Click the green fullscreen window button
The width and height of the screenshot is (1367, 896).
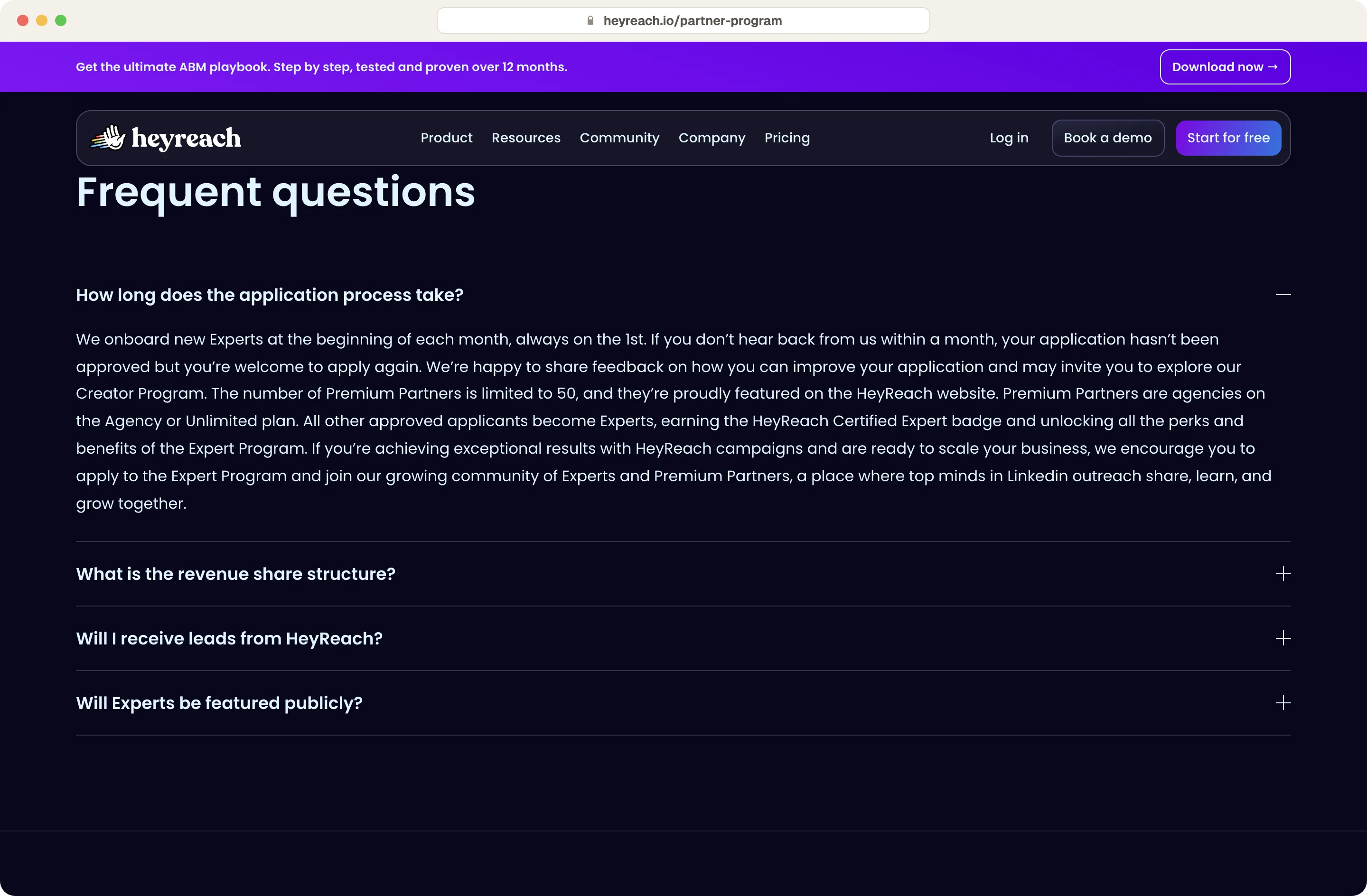tap(61, 21)
